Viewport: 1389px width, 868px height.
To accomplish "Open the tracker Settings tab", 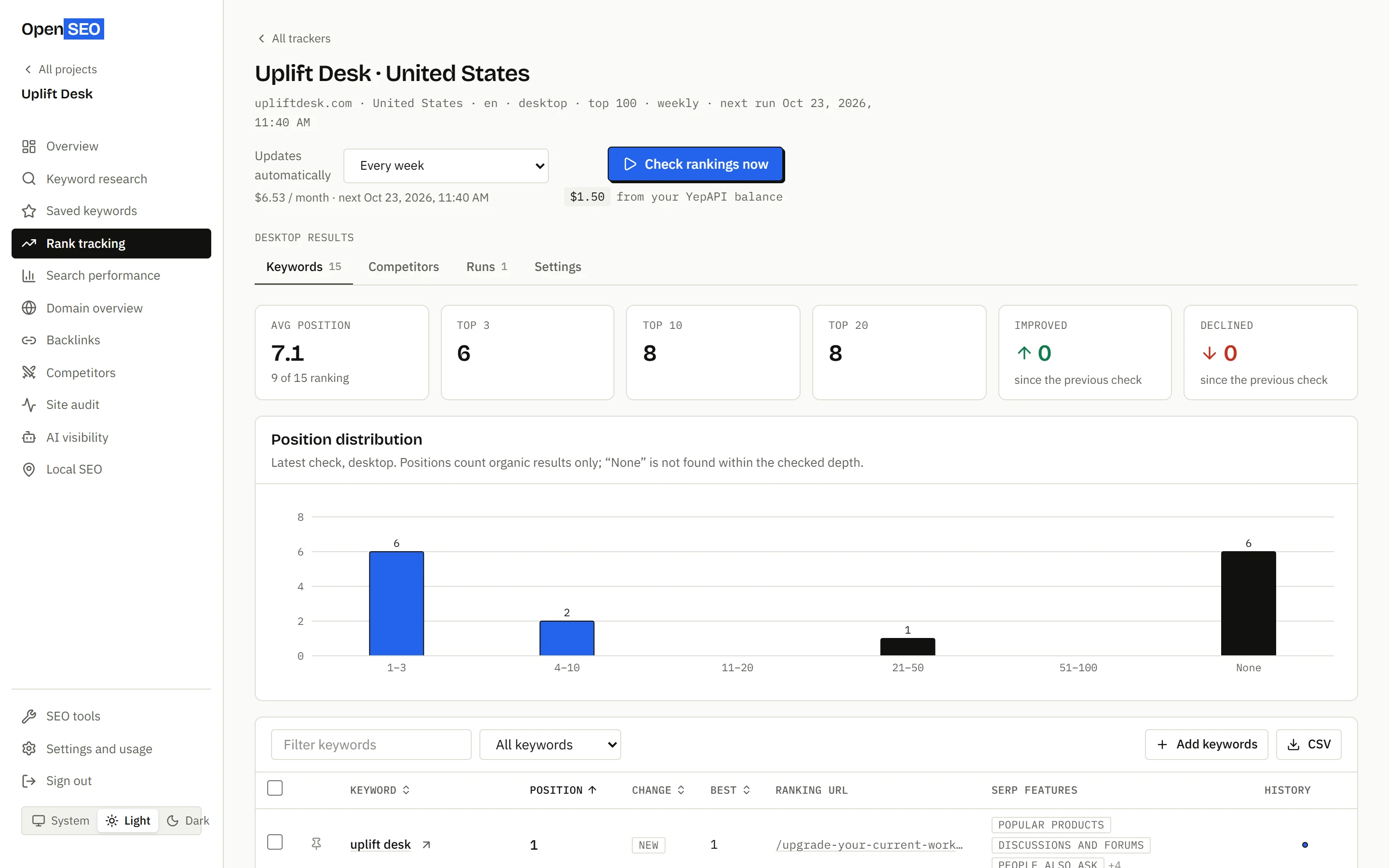I will (x=558, y=267).
